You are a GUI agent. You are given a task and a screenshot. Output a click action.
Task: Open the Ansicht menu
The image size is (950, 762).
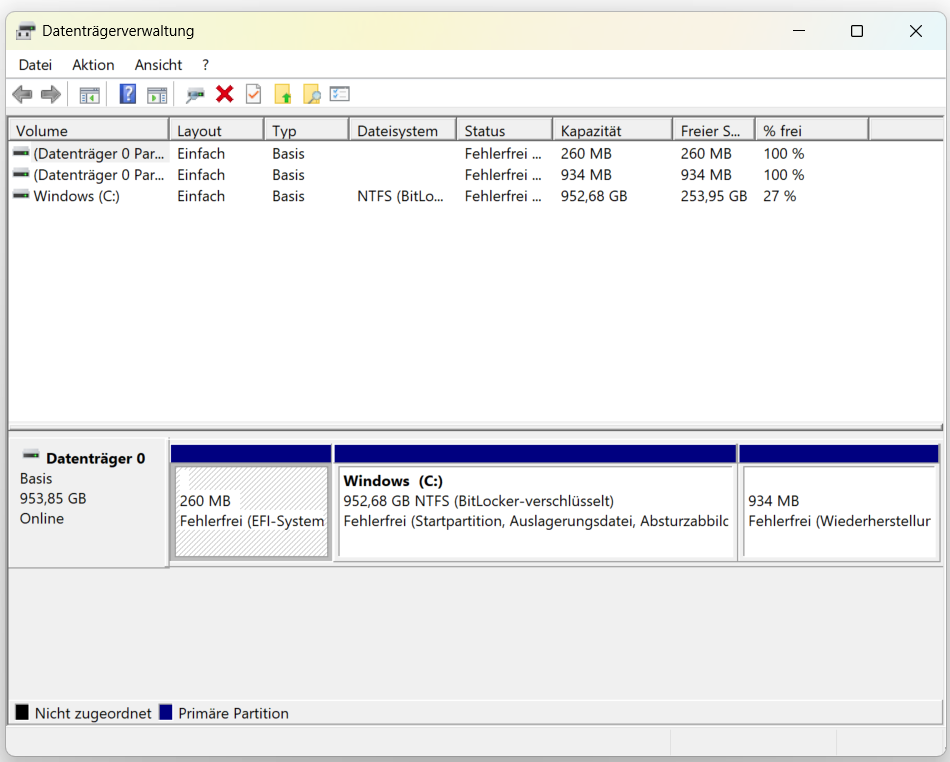coord(158,65)
